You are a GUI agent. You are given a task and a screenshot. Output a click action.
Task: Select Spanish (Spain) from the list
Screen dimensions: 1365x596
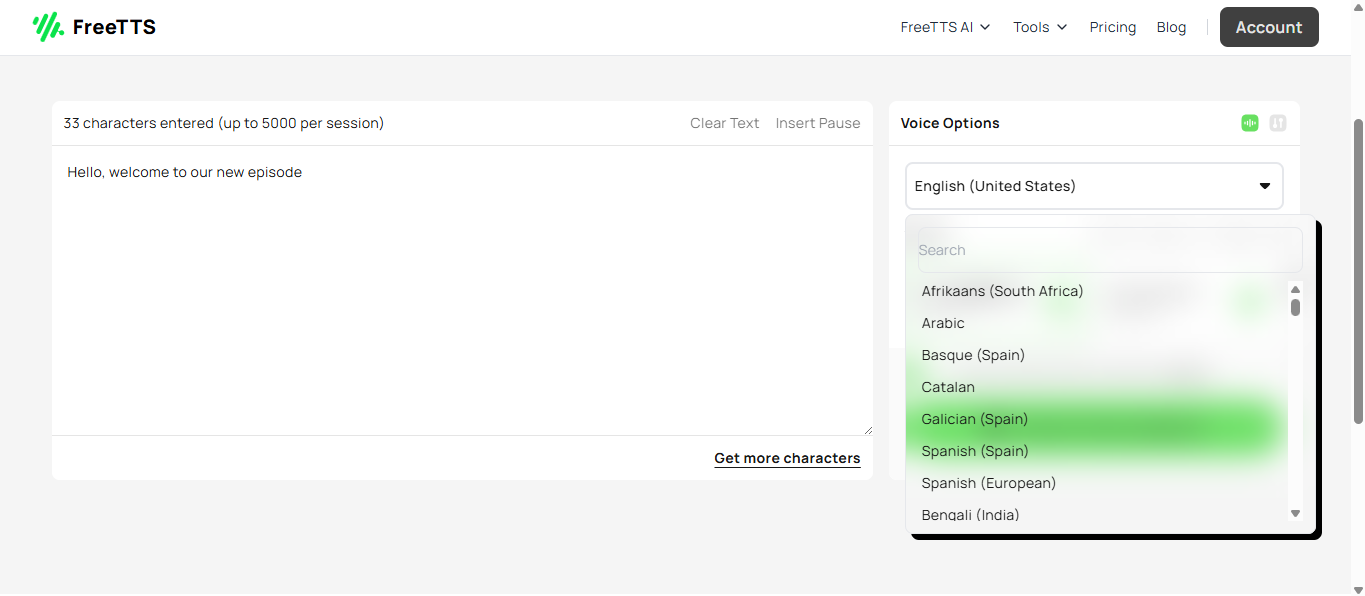tap(974, 451)
